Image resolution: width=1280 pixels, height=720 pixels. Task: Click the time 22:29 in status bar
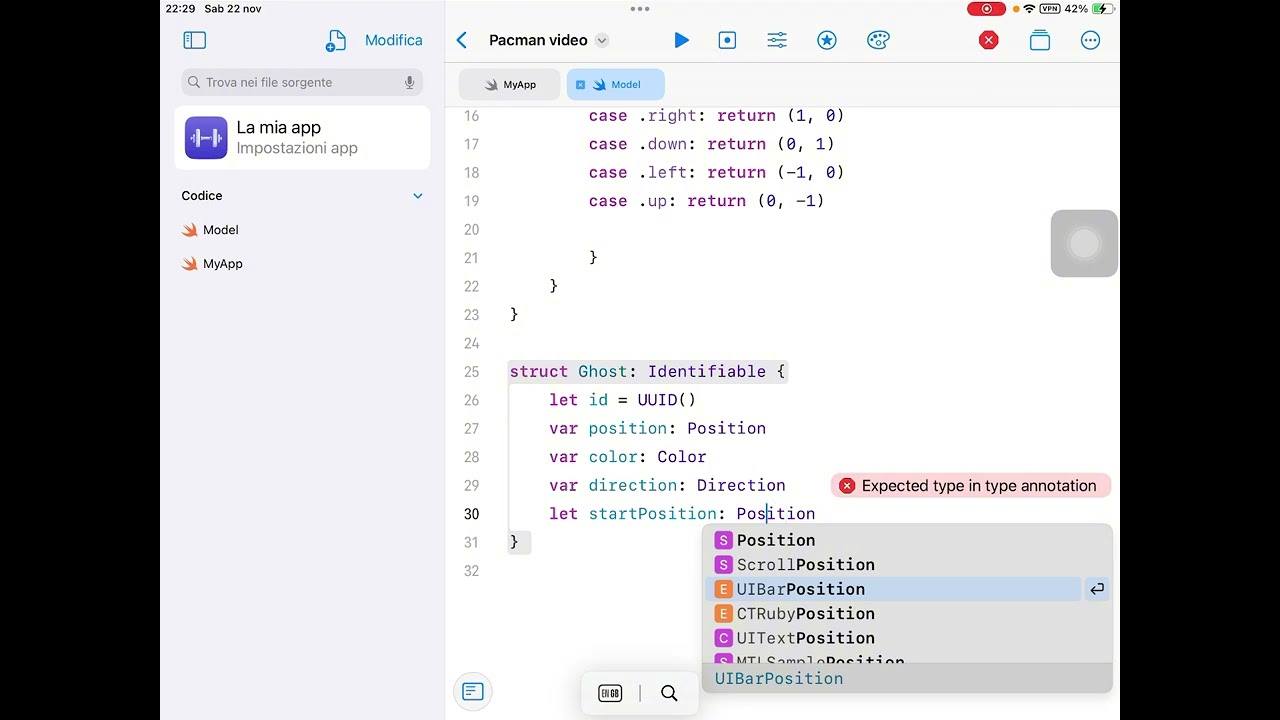click(x=180, y=9)
